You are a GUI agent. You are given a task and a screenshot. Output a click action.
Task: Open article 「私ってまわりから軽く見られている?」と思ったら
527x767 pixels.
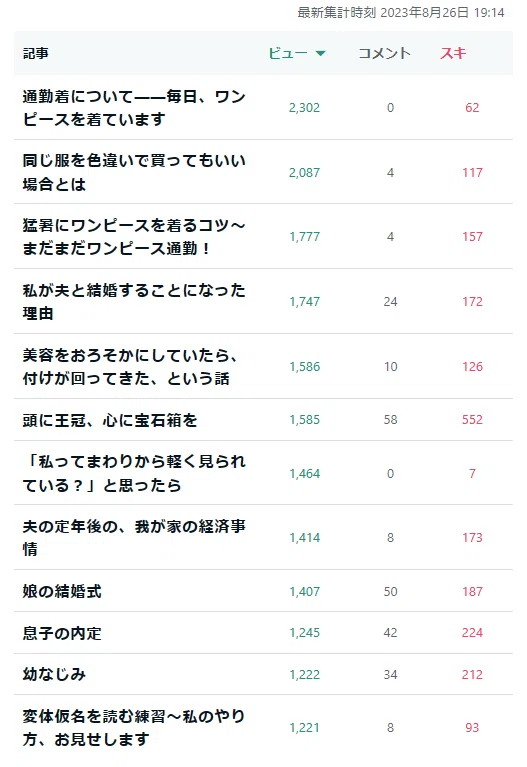134,473
